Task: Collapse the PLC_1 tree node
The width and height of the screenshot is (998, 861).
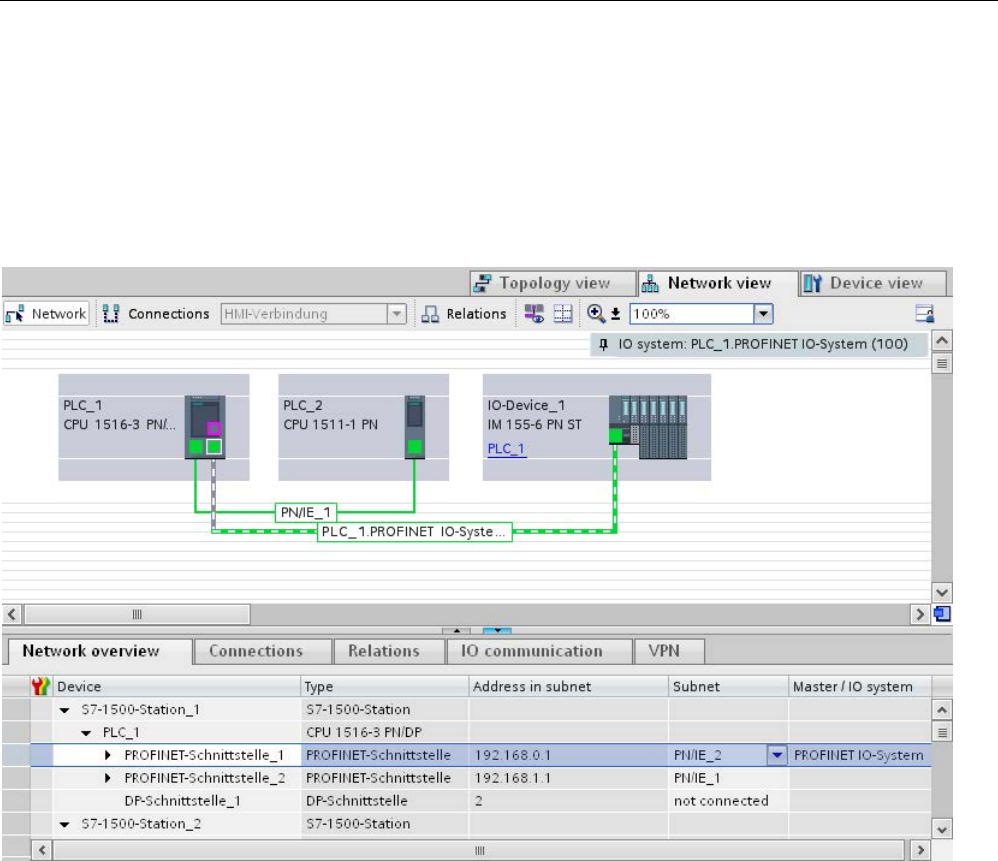Action: [x=87, y=733]
